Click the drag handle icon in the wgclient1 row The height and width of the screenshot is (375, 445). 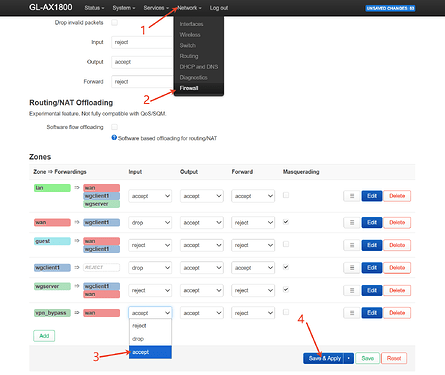352,268
